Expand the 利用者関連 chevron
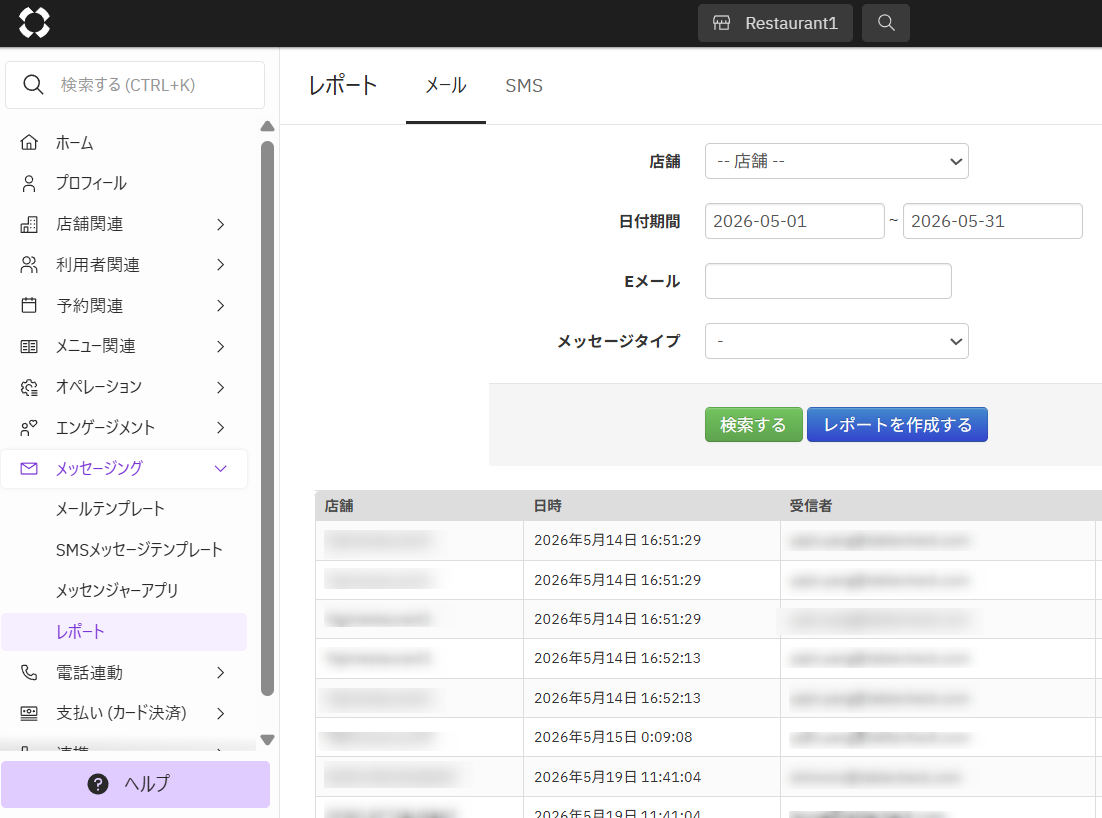Image resolution: width=1102 pixels, height=818 pixels. [221, 265]
